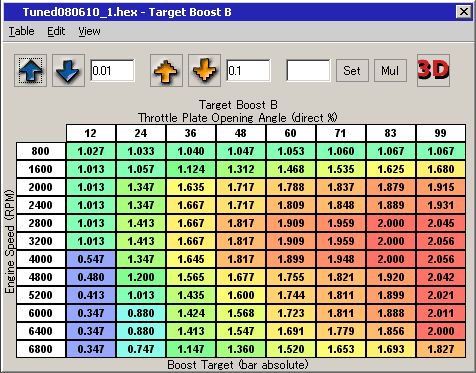Open the Table menu

coord(21,31)
